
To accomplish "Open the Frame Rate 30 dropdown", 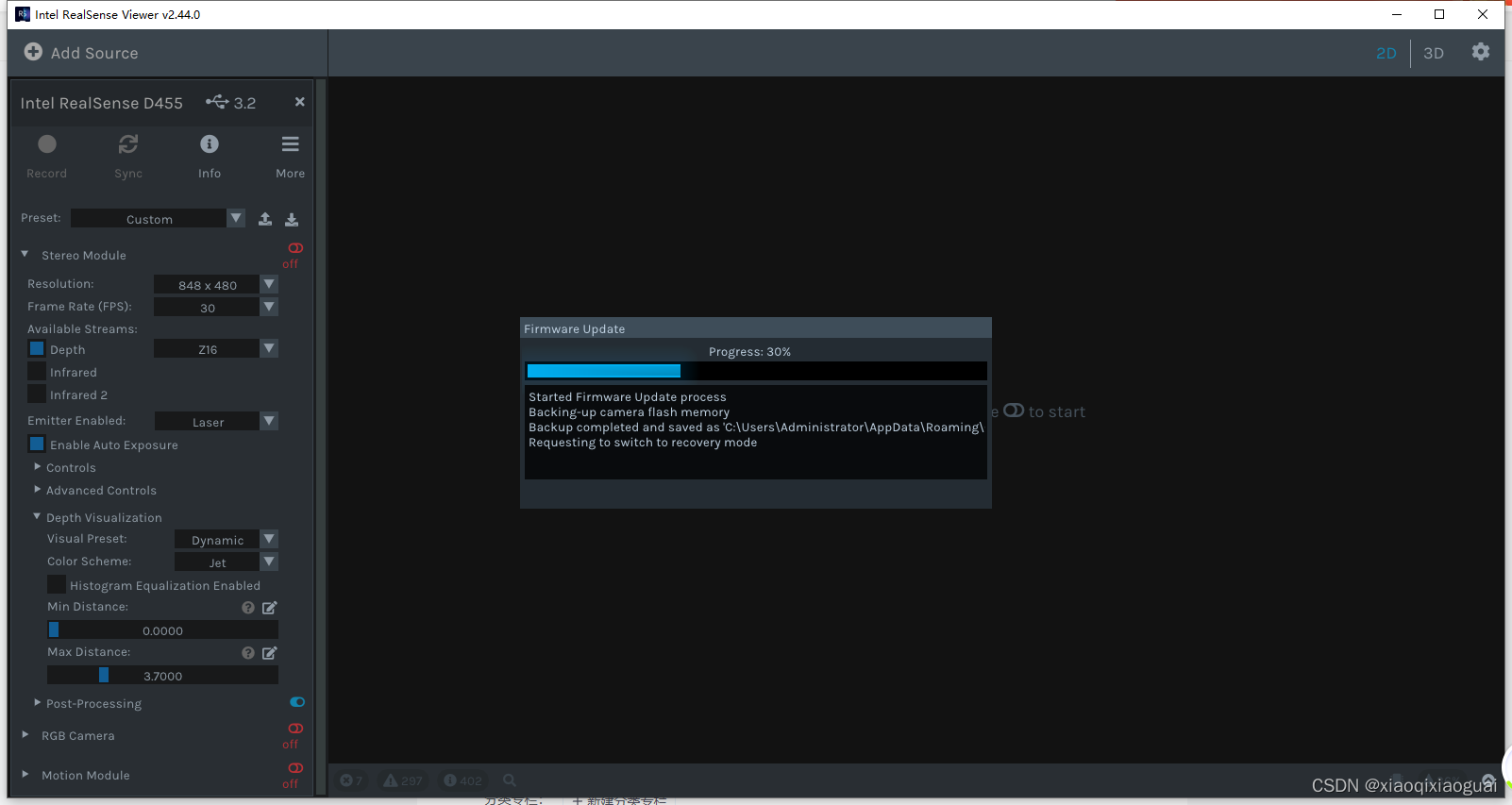I will pos(215,308).
